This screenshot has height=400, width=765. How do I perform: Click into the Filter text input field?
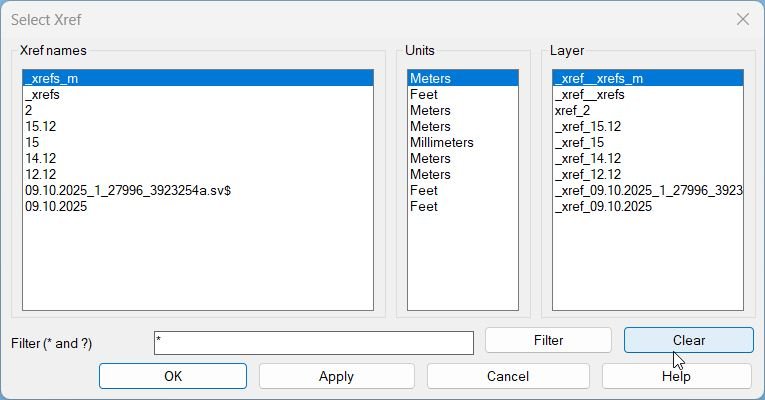pyautogui.click(x=313, y=343)
